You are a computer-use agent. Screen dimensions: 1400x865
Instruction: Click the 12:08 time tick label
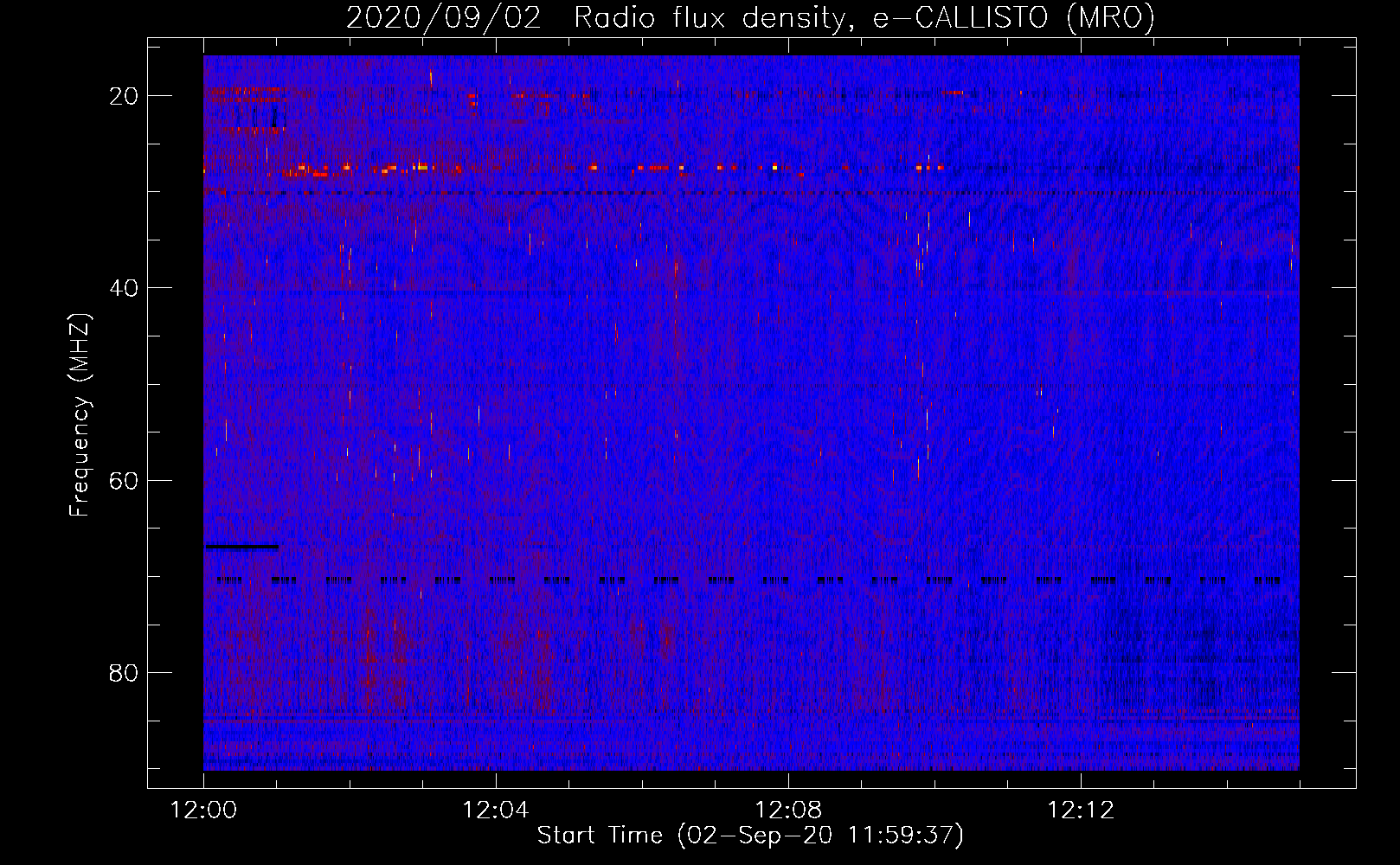(x=788, y=811)
